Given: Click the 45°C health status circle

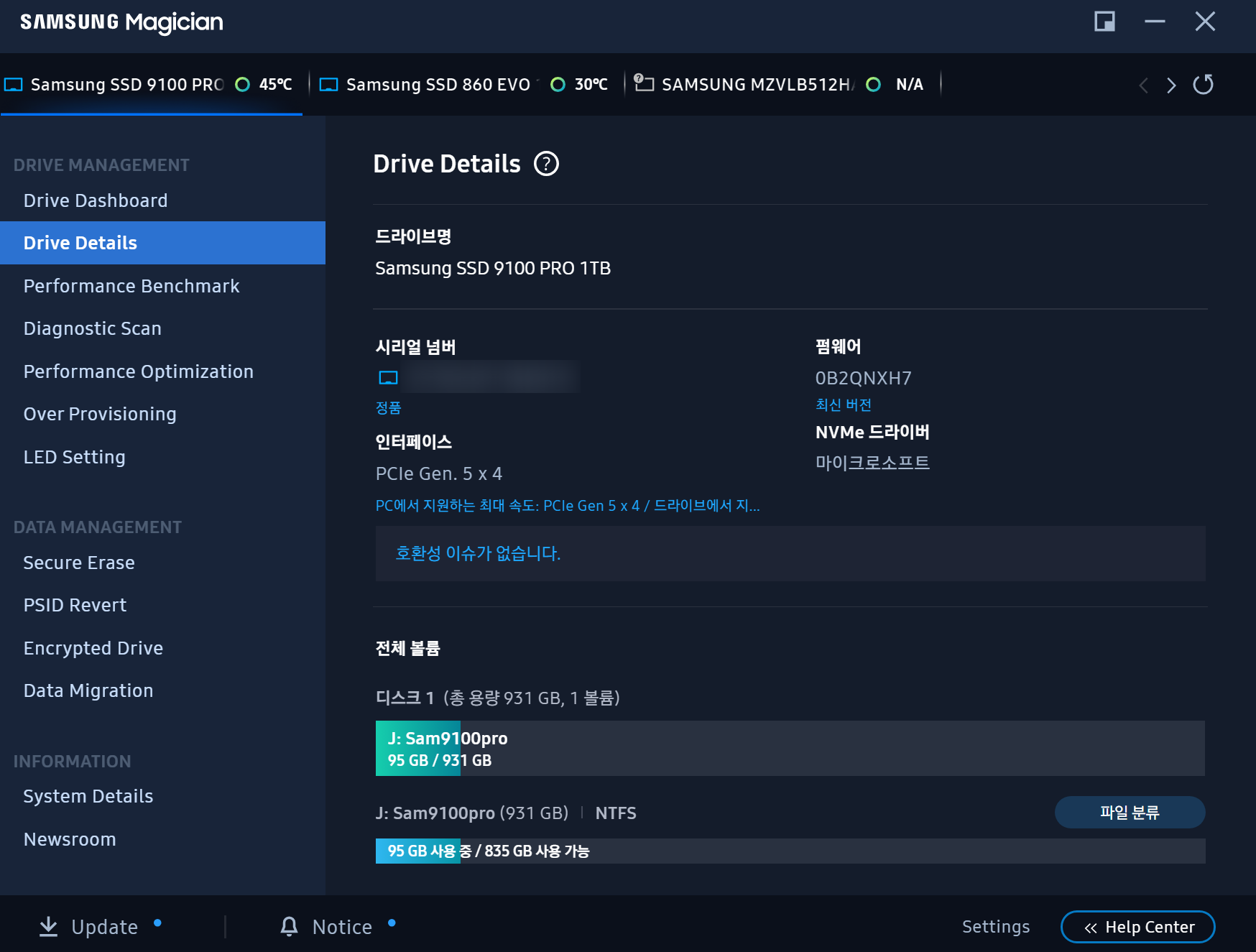Looking at the screenshot, I should [243, 85].
